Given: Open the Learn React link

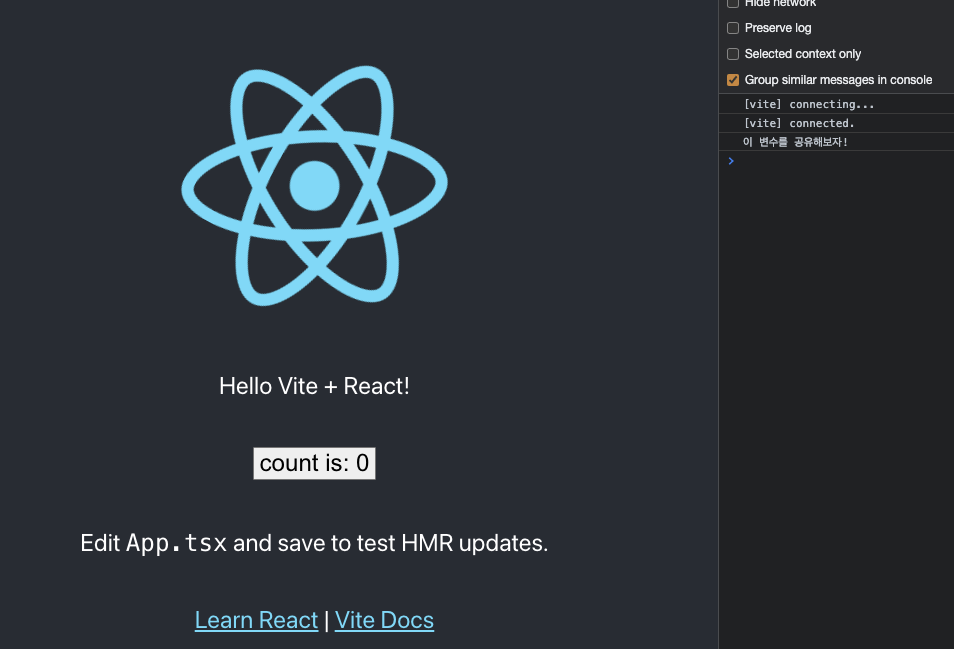Looking at the screenshot, I should click(256, 620).
